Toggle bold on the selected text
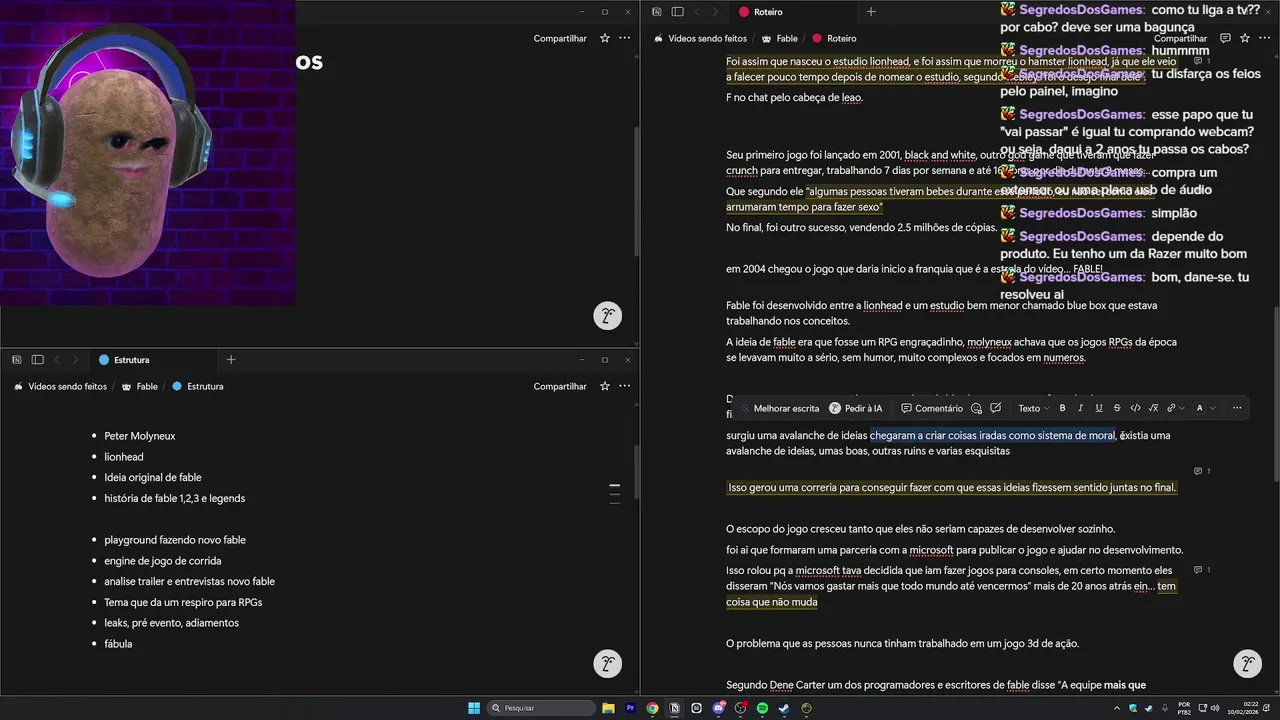The width and height of the screenshot is (1280, 720). [x=1062, y=408]
